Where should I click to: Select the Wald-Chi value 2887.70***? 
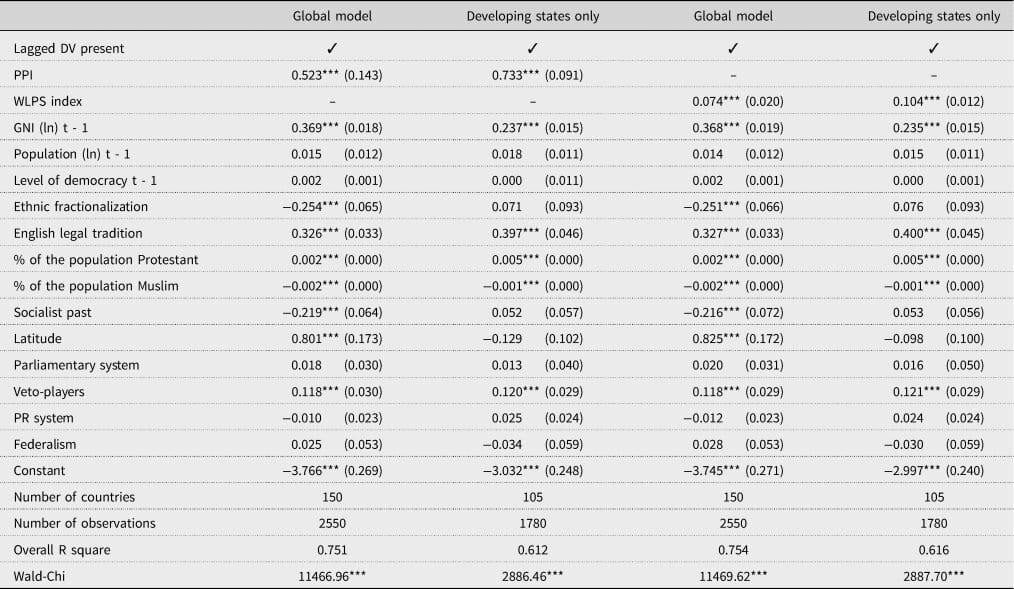(x=933, y=577)
